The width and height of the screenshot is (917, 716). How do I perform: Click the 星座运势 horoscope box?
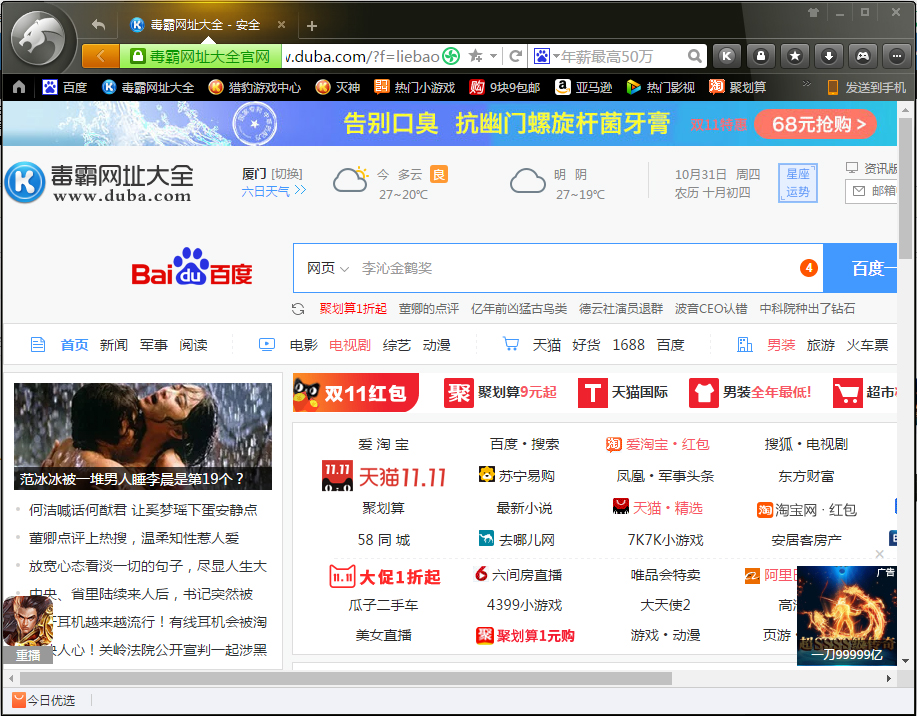coord(797,185)
